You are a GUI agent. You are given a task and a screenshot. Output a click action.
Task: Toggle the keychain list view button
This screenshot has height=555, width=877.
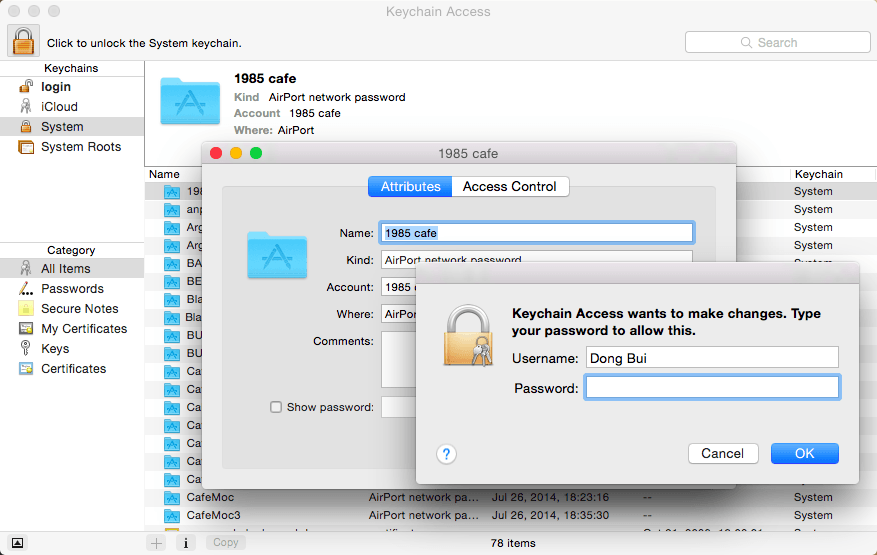point(18,543)
